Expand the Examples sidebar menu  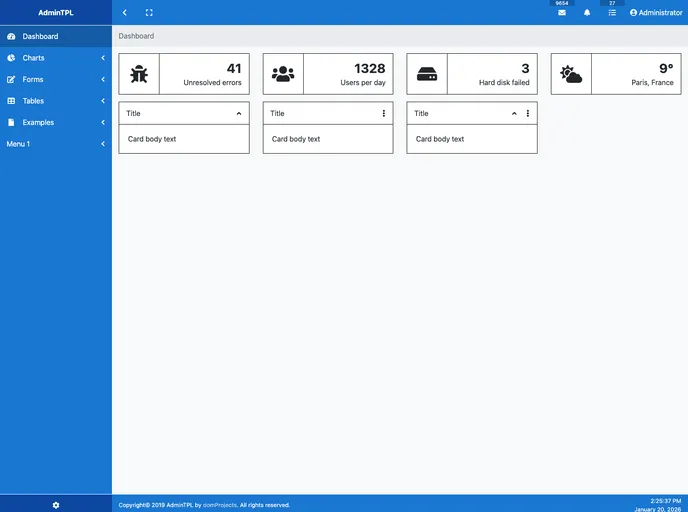56,122
